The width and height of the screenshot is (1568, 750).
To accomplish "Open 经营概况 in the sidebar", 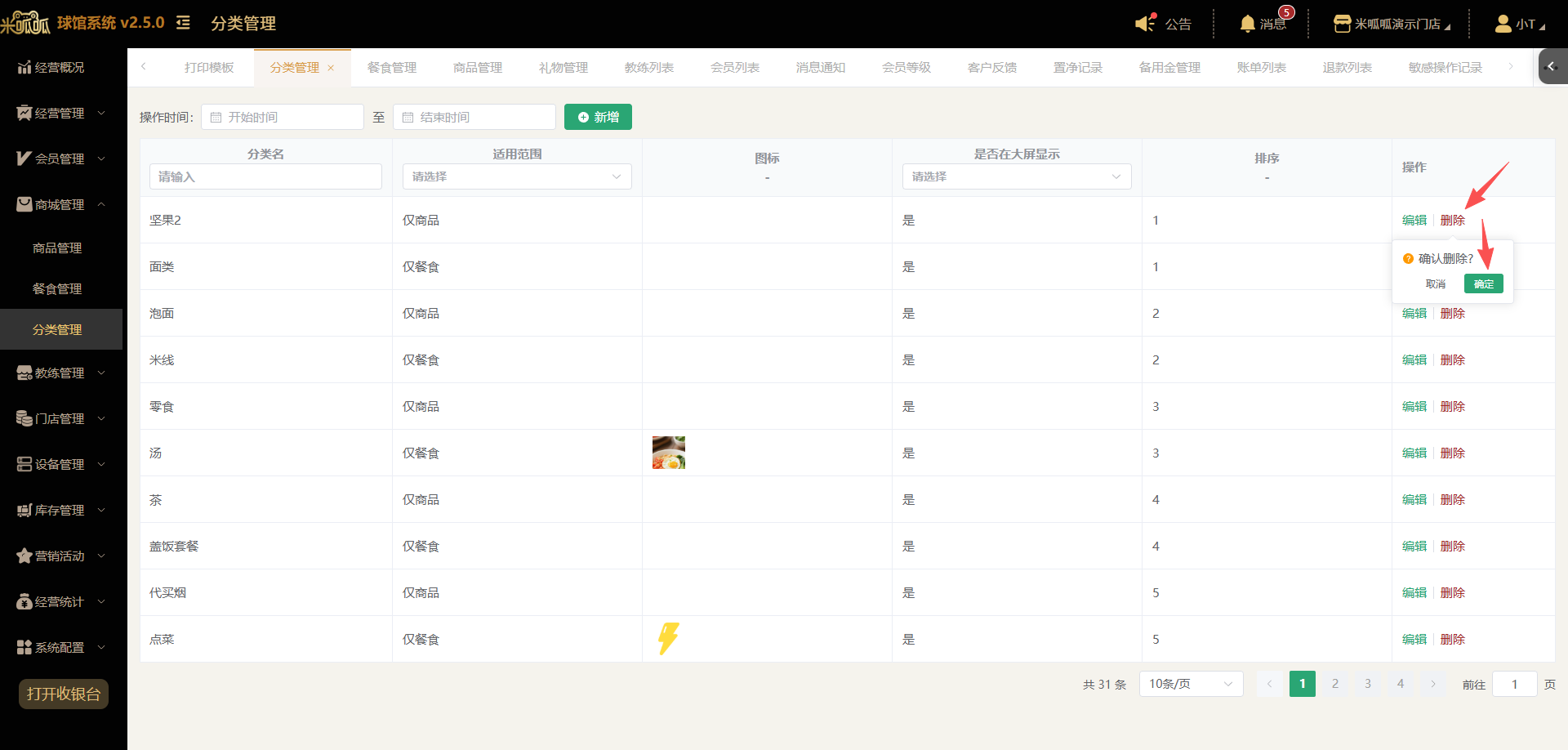I will pyautogui.click(x=61, y=67).
